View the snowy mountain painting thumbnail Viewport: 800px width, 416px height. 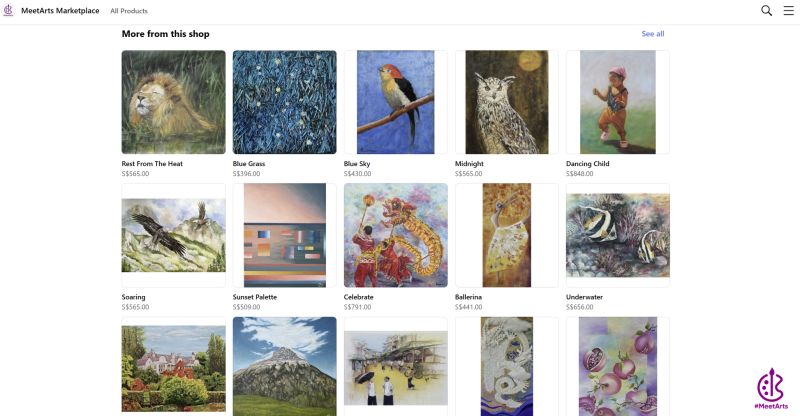[x=285, y=366]
